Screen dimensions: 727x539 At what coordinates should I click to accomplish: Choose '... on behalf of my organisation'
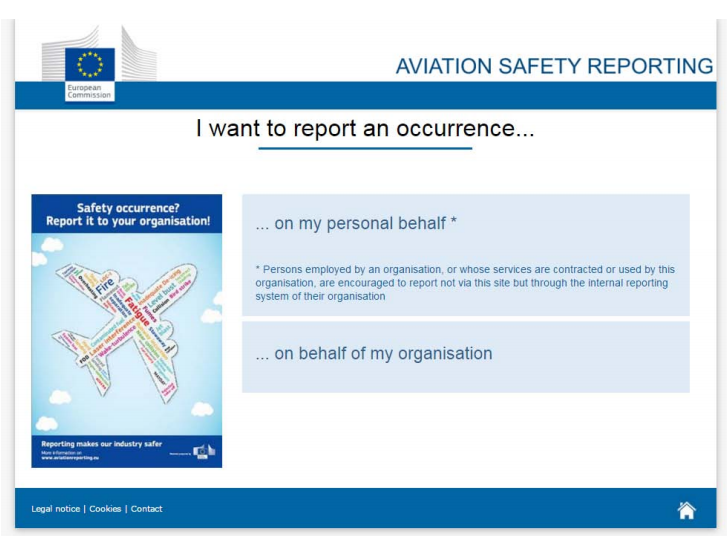(x=374, y=353)
